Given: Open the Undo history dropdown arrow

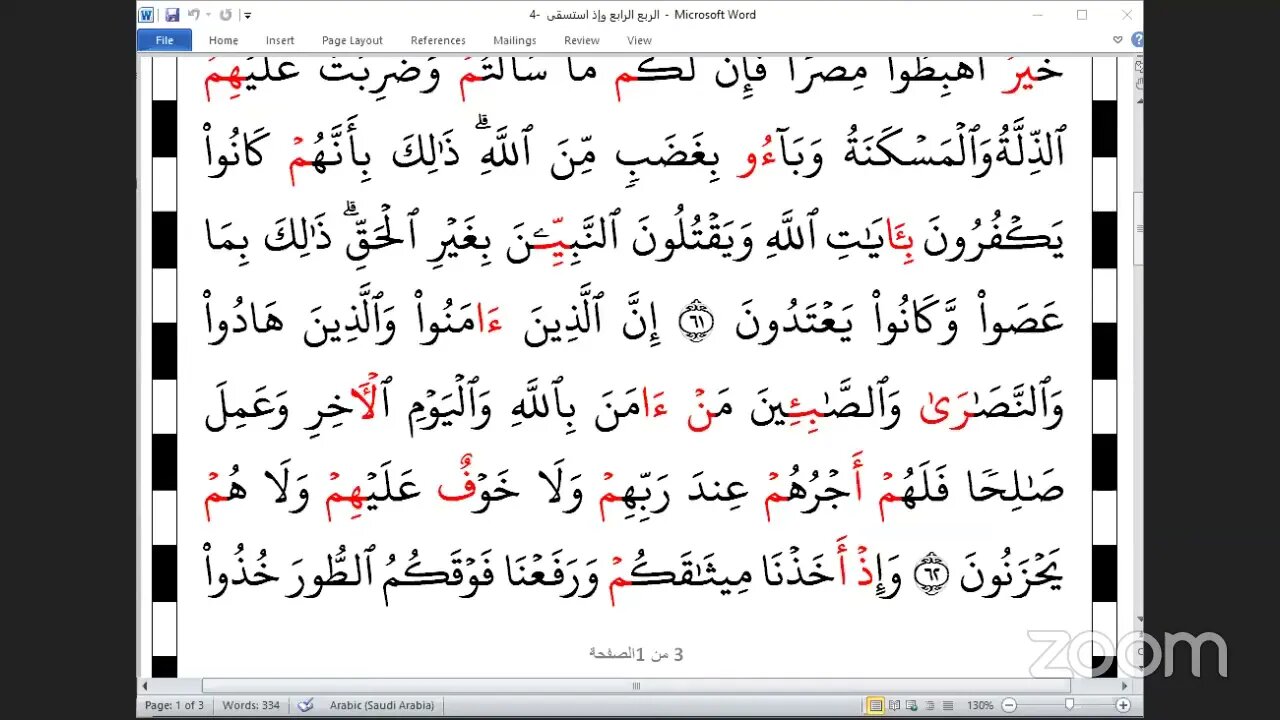Looking at the screenshot, I should [208, 15].
